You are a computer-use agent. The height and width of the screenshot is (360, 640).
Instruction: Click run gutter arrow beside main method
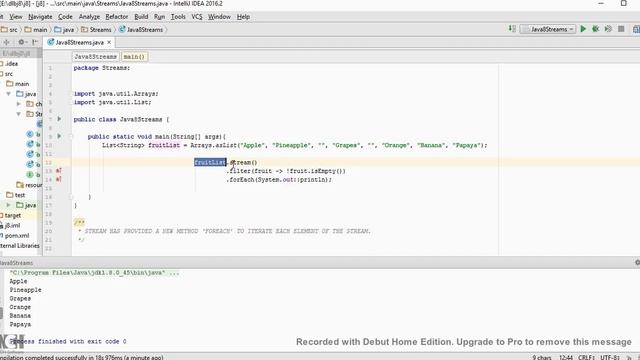coord(59,136)
